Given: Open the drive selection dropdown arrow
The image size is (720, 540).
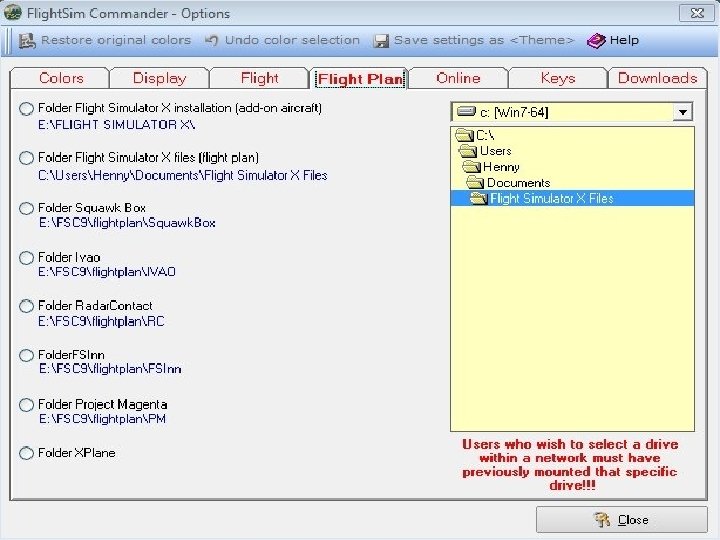Looking at the screenshot, I should [683, 112].
